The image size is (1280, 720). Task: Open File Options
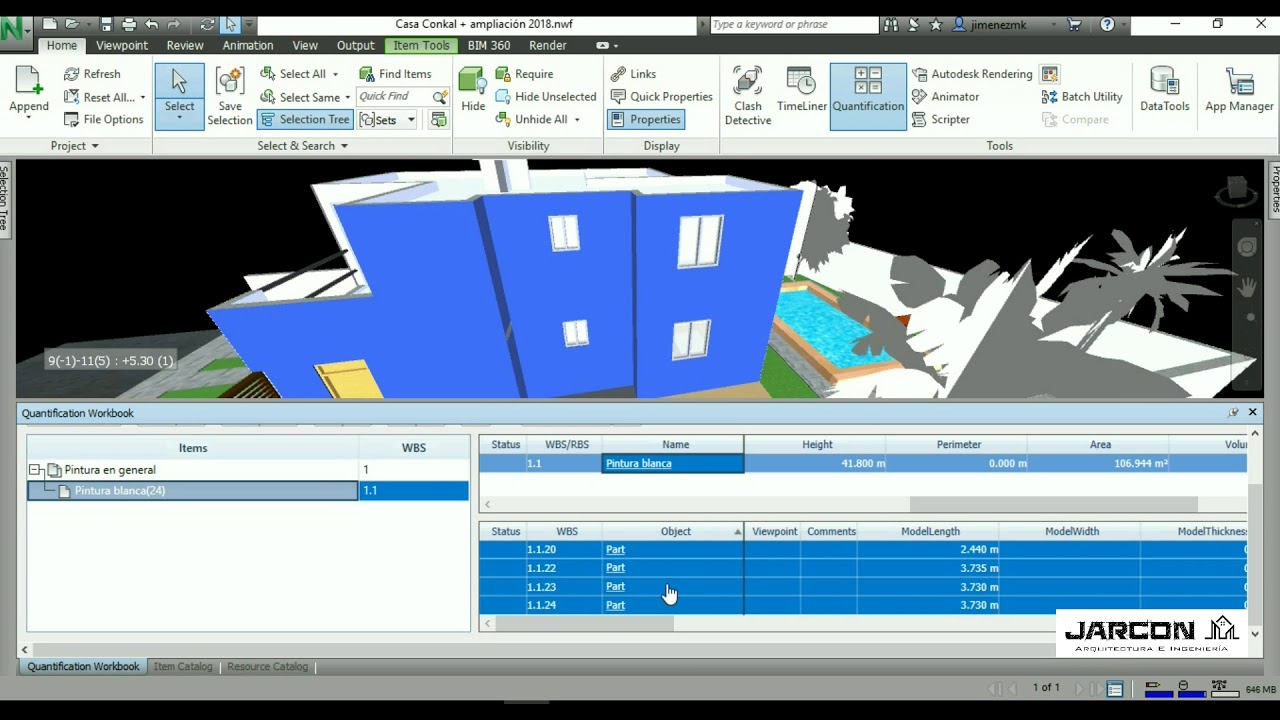(x=104, y=119)
